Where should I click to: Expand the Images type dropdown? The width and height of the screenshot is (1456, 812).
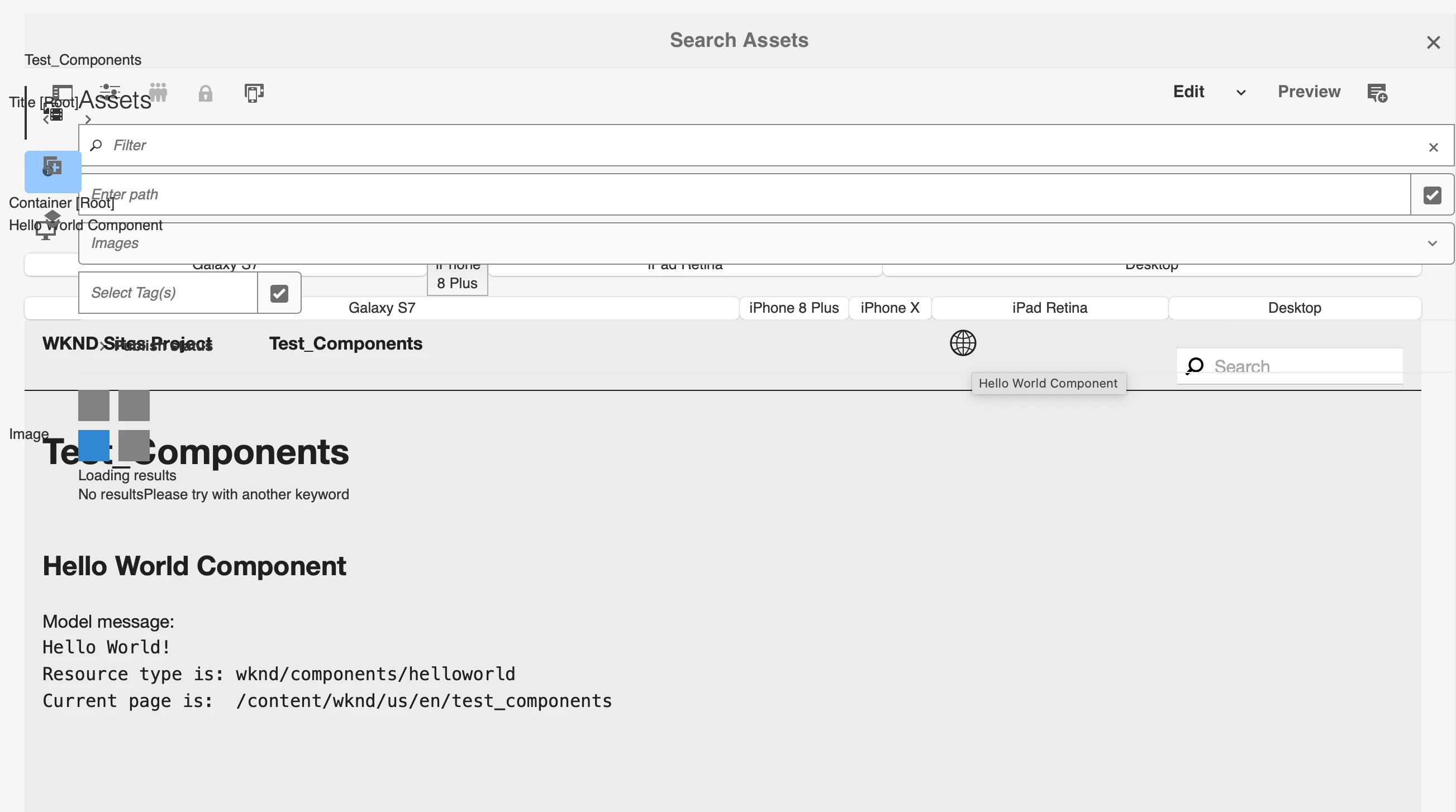tap(1431, 243)
